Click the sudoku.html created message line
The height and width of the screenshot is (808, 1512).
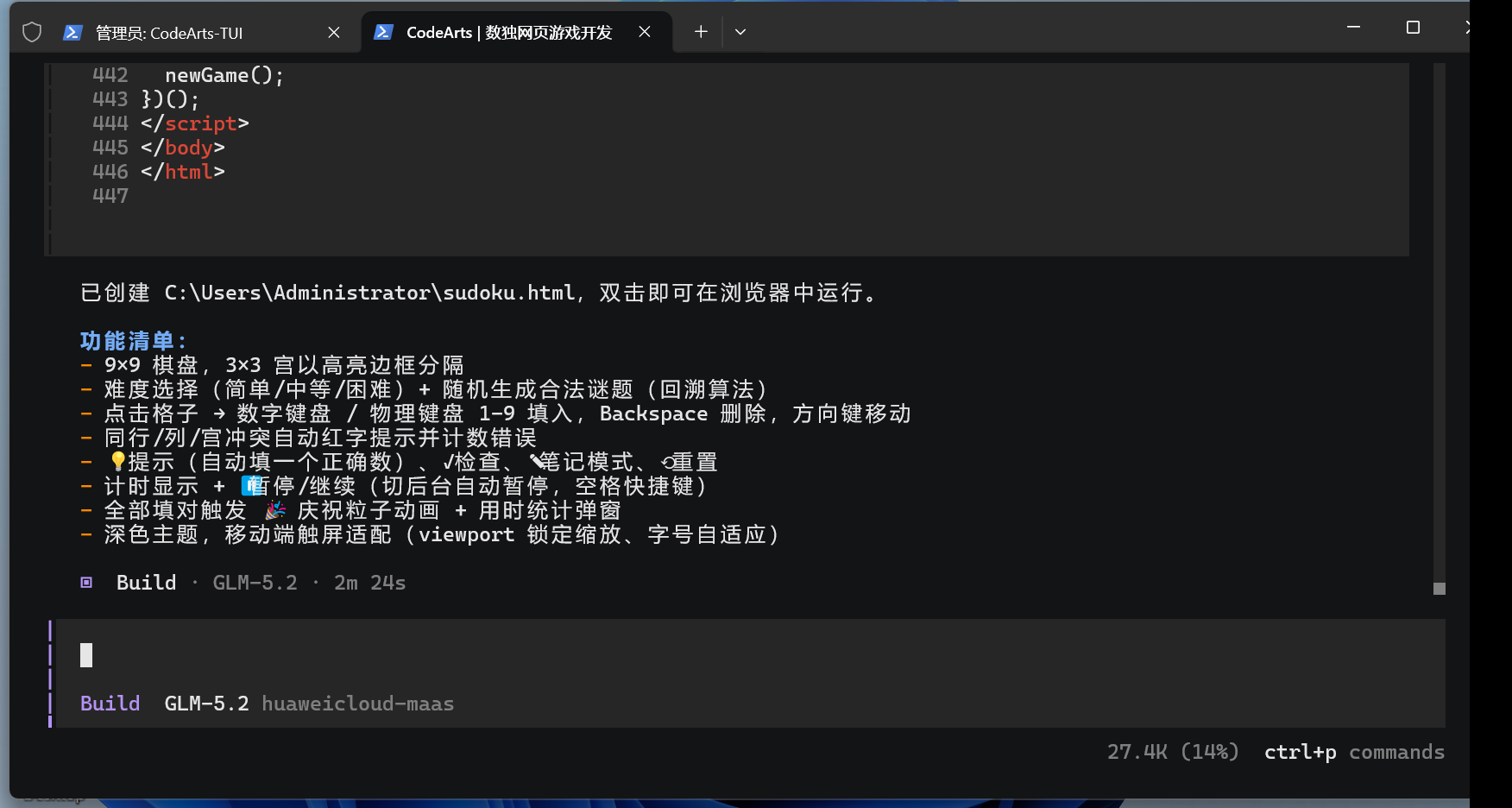[x=480, y=293]
